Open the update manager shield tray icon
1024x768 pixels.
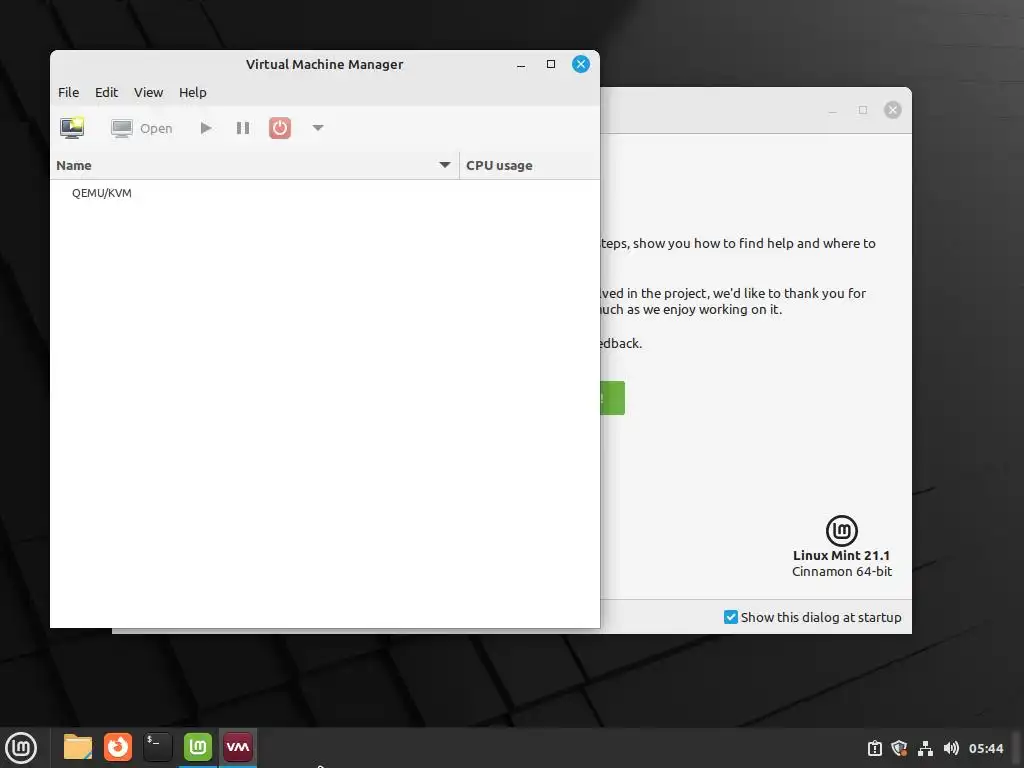pyautogui.click(x=899, y=748)
